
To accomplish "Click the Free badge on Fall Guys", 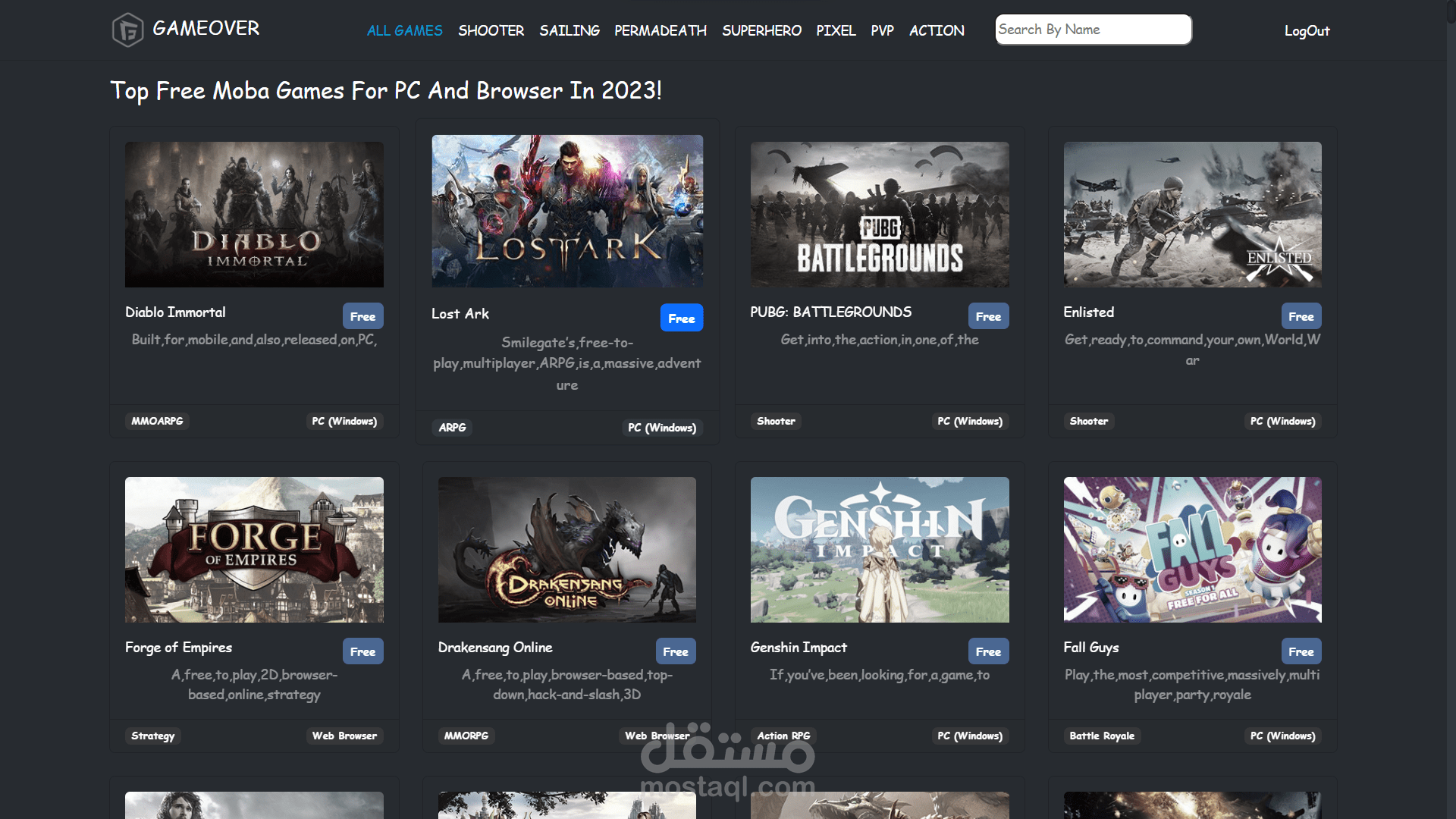I will [1301, 651].
